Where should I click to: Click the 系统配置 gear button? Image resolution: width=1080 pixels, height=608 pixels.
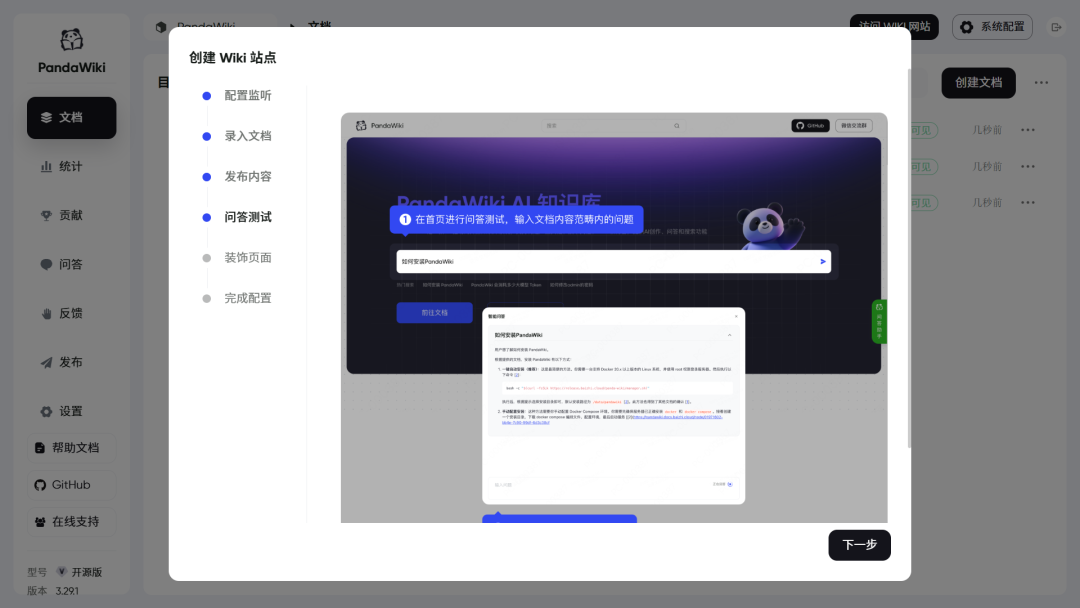pyautogui.click(x=992, y=27)
